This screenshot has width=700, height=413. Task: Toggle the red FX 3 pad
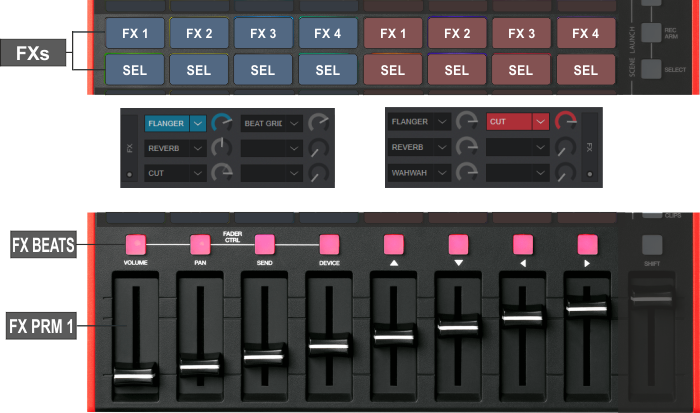tap(521, 34)
